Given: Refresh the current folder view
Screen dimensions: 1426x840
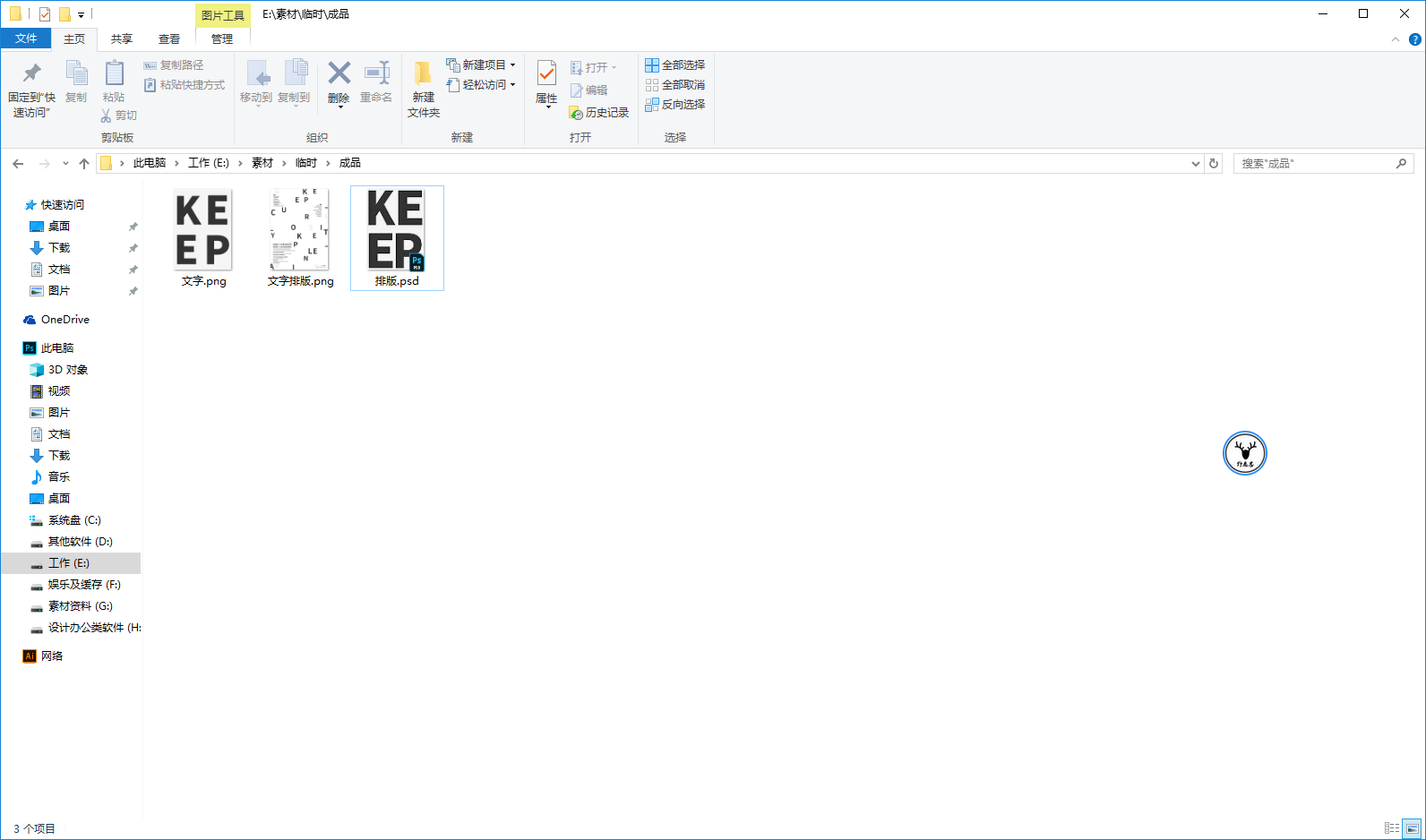Looking at the screenshot, I should click(1214, 163).
